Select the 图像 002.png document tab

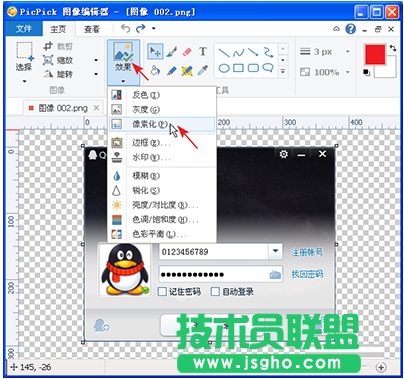(x=63, y=108)
